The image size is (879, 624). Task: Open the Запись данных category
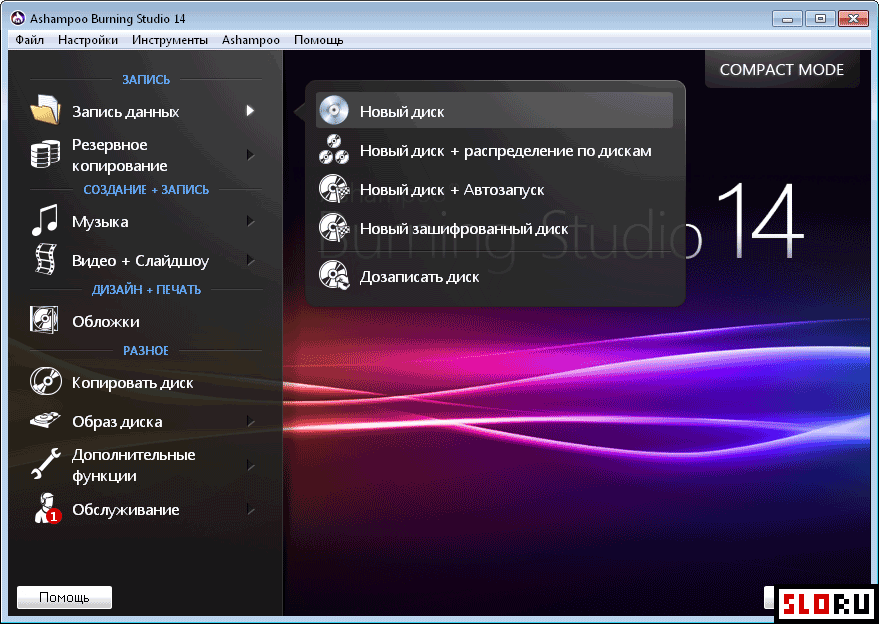pyautogui.click(x=146, y=111)
